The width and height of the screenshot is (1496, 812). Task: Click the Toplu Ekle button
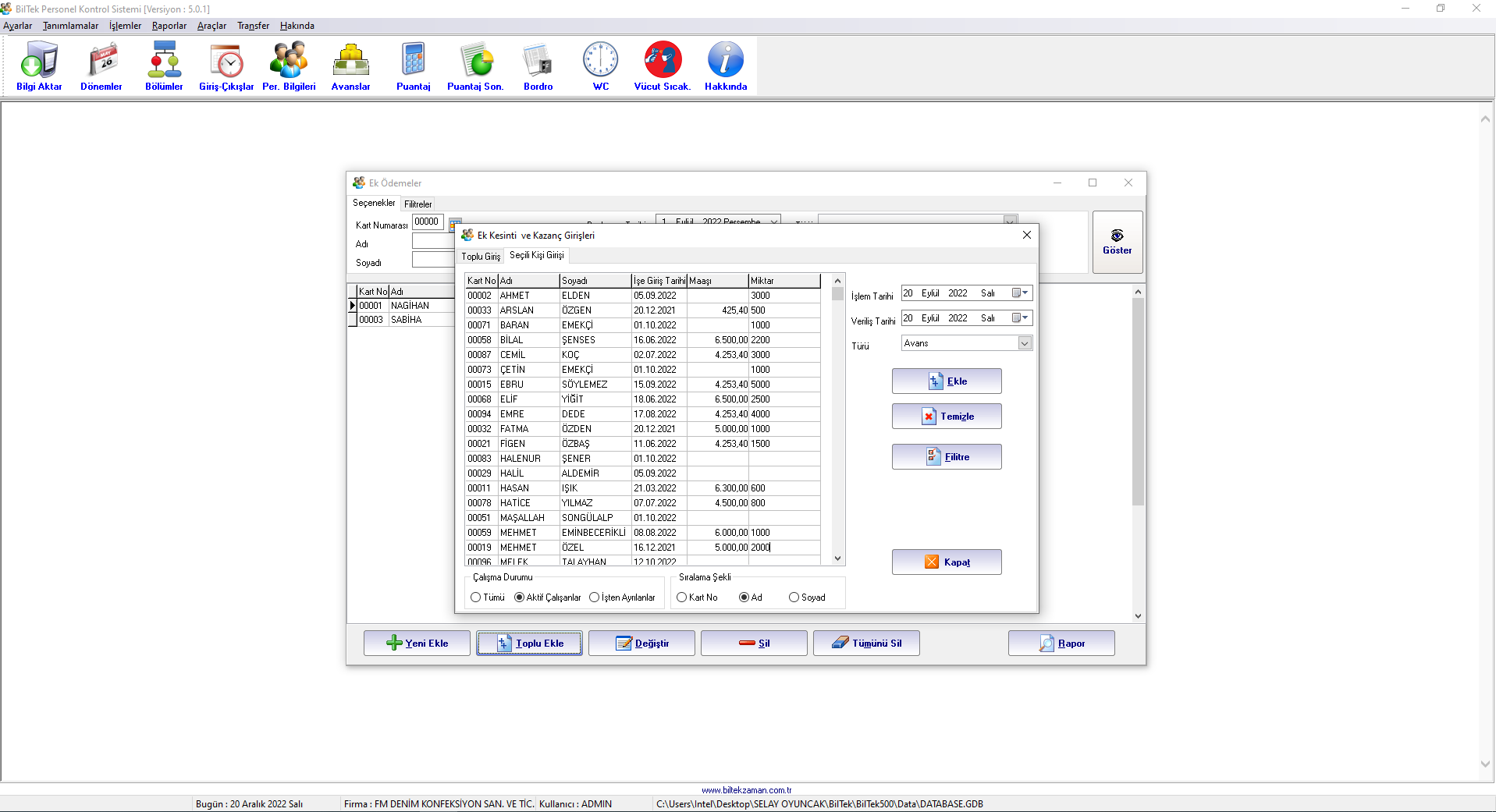(529, 644)
